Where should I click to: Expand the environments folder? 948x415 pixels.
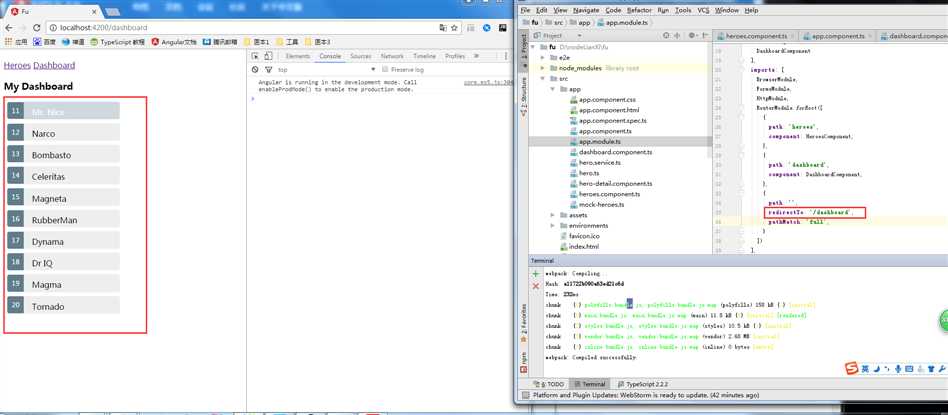pyautogui.click(x=553, y=226)
